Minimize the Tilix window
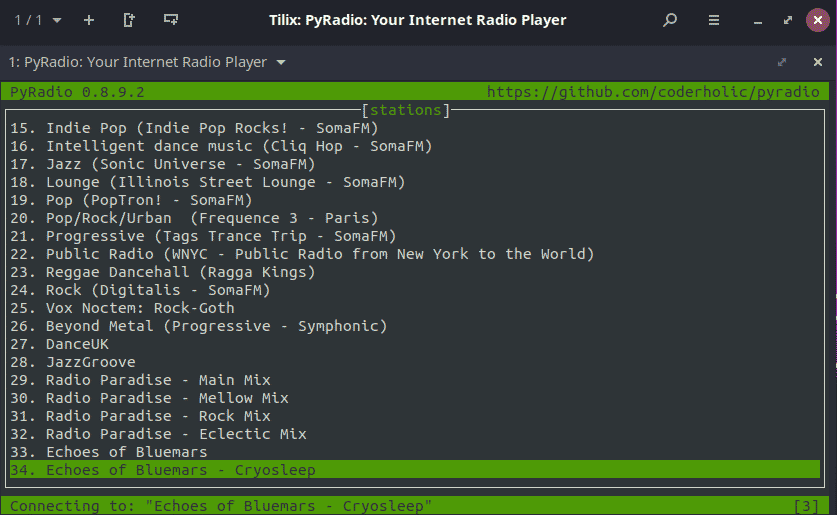The width and height of the screenshot is (837, 515). click(757, 21)
